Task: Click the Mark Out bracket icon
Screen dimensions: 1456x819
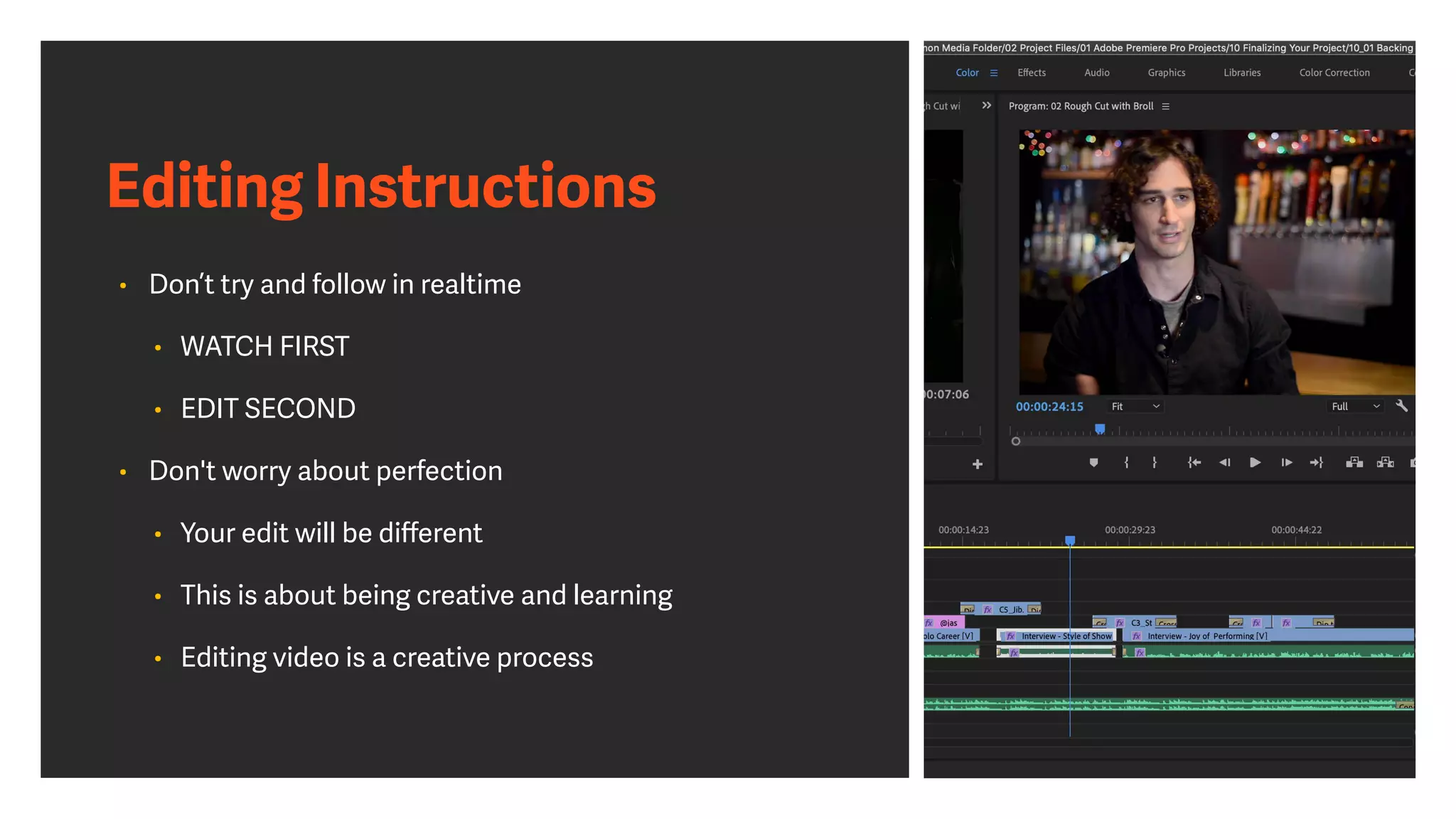Action: 1155,463
